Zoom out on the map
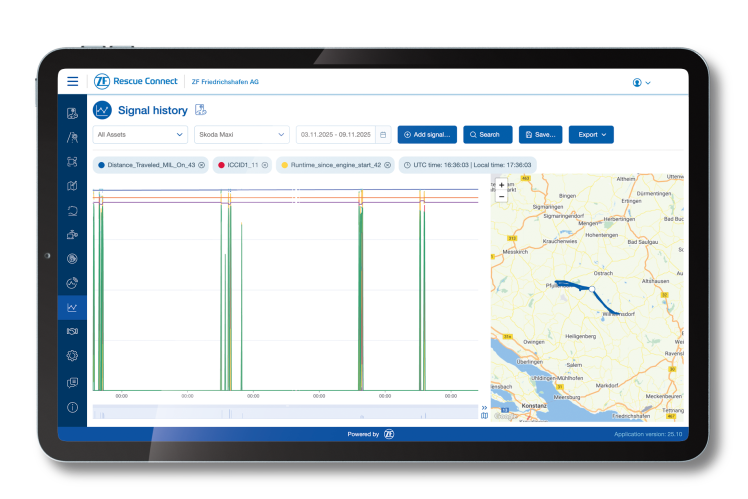Screen dimensions: 748x499 [501, 196]
